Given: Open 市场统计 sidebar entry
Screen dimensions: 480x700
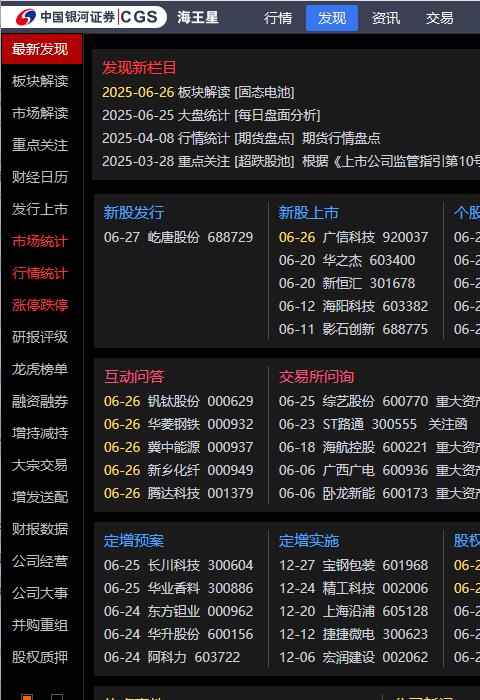Looking at the screenshot, I should click(x=40, y=241).
